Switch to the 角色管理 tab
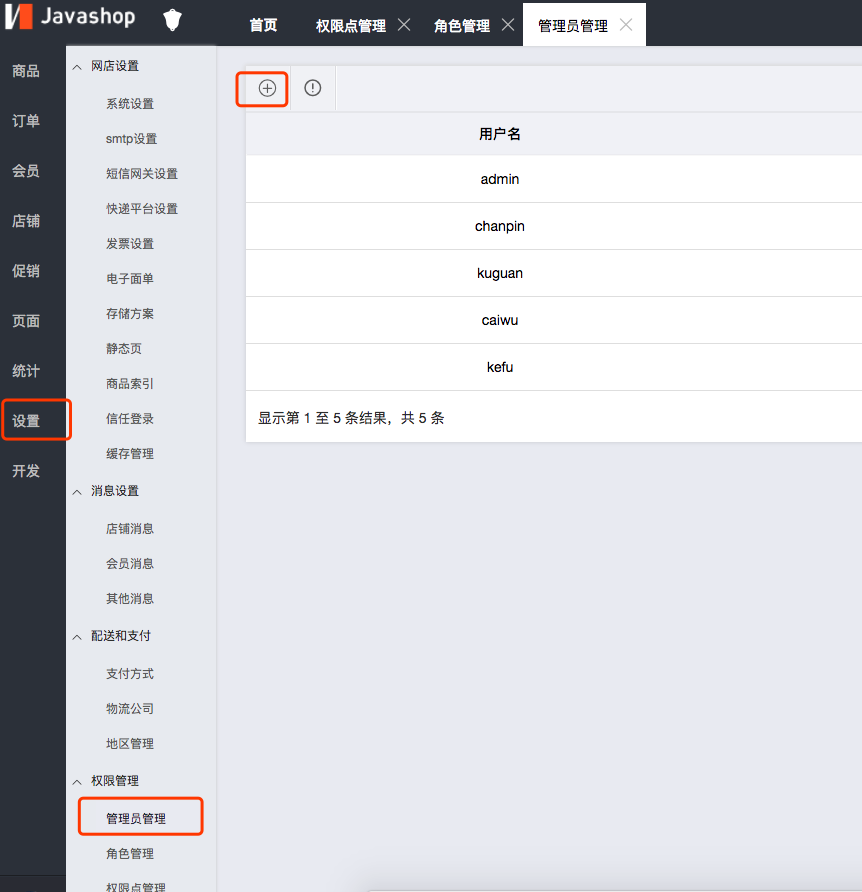The height and width of the screenshot is (892, 862). tap(461, 26)
